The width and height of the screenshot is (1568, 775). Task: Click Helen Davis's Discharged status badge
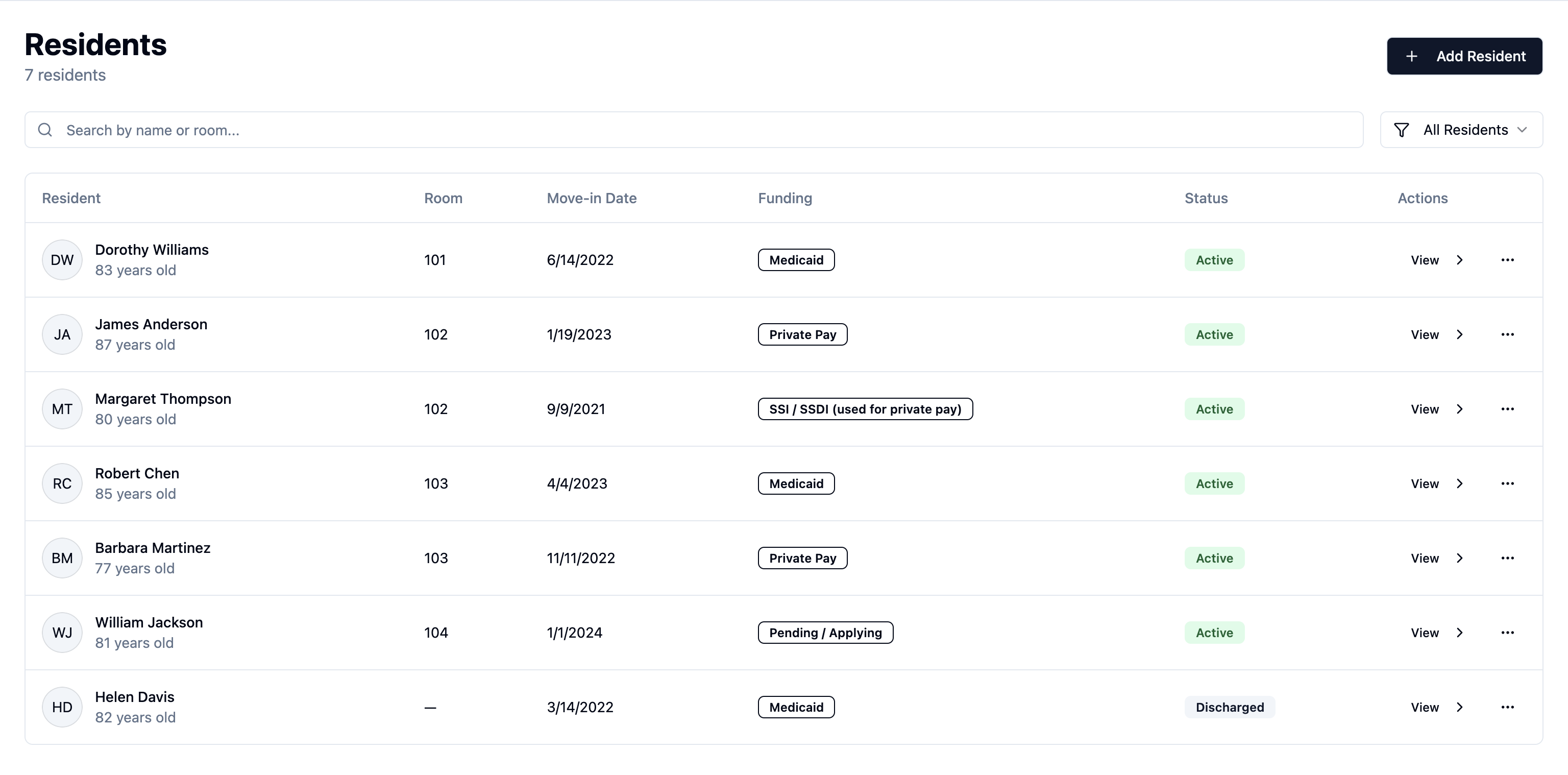pyautogui.click(x=1229, y=707)
